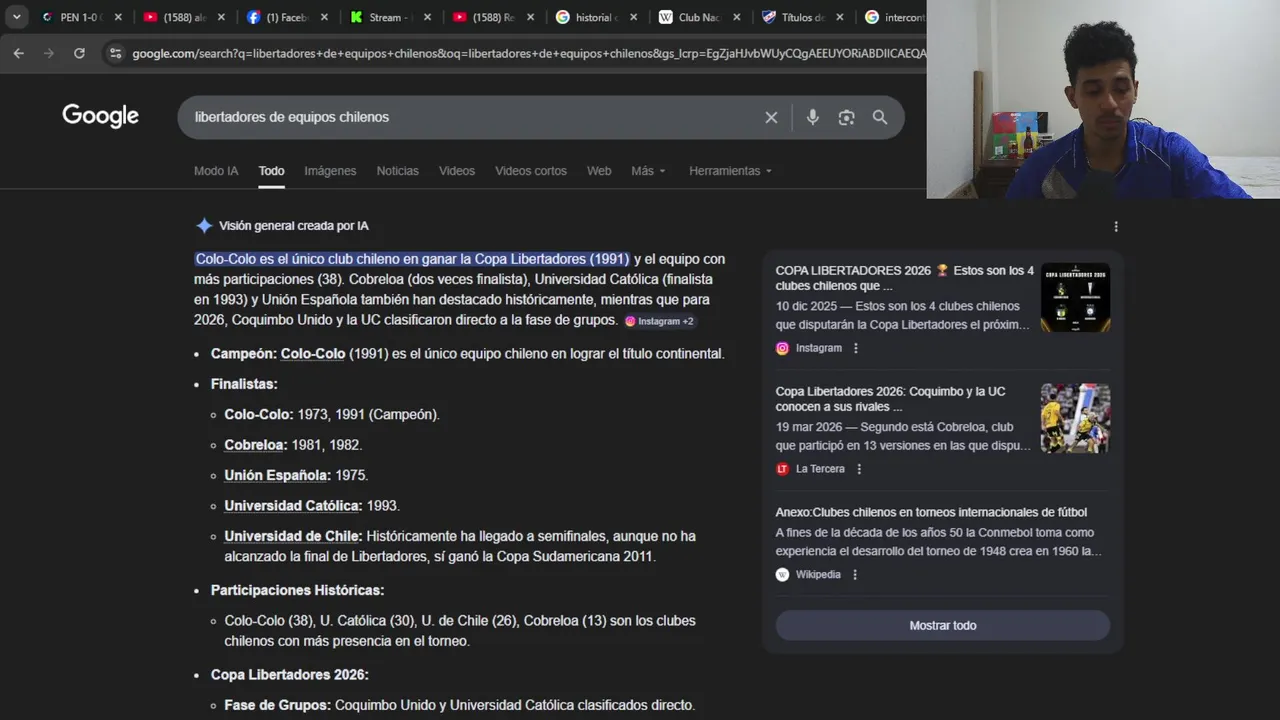Open 'Anexo:Clubes chilenos en torneos internacionales' article
This screenshot has height=720, width=1280.
tap(931, 512)
